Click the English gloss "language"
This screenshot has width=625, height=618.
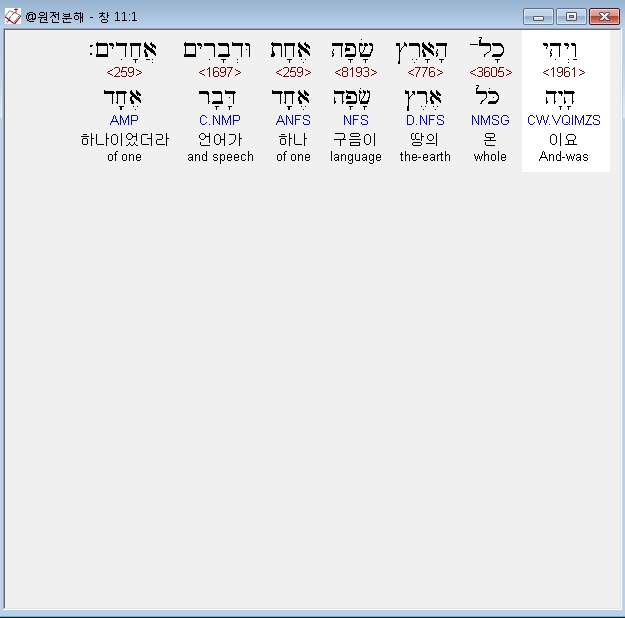[356, 157]
